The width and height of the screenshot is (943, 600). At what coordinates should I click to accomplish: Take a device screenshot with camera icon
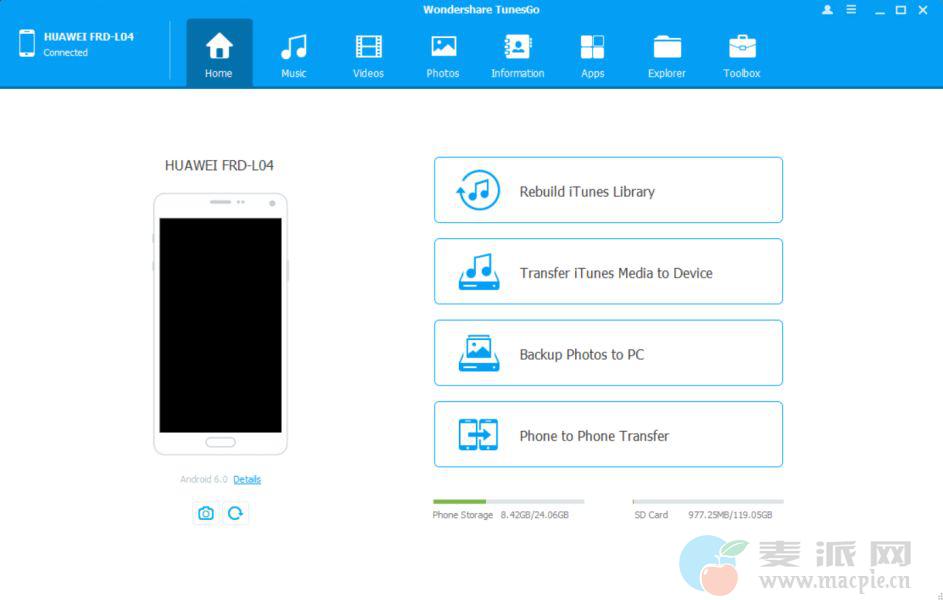click(206, 513)
